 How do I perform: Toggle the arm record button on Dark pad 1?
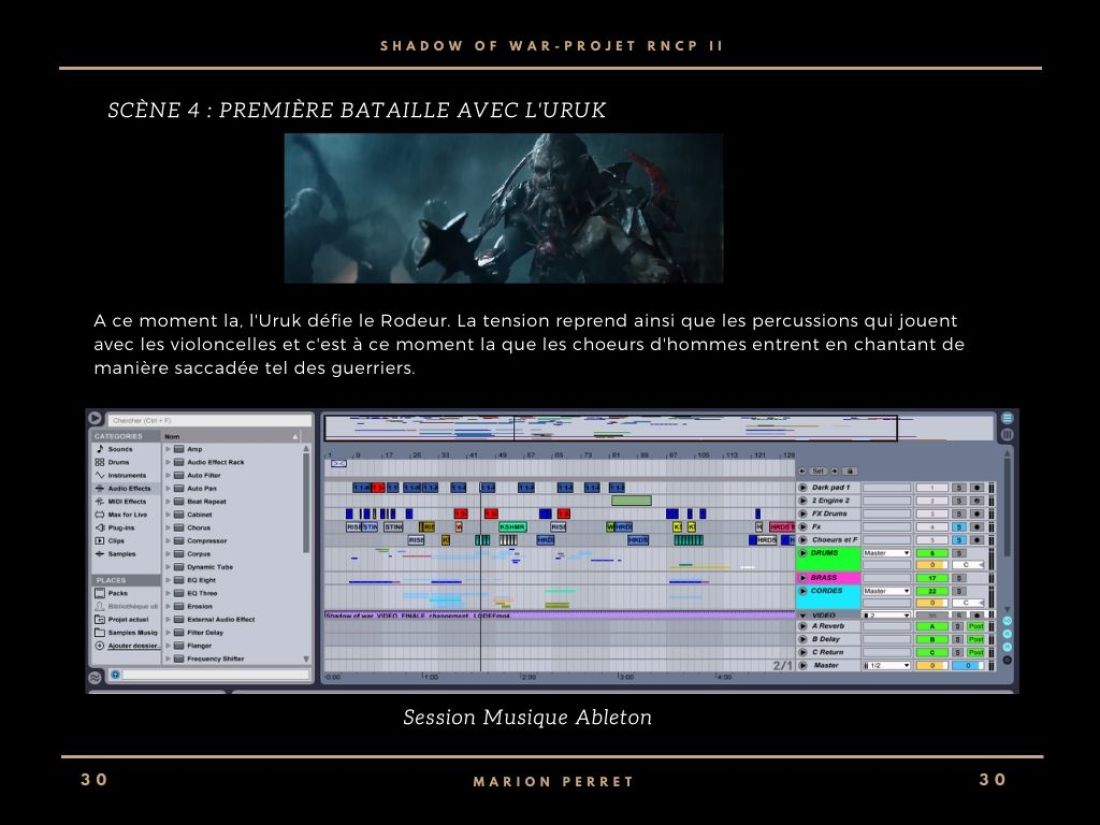976,487
